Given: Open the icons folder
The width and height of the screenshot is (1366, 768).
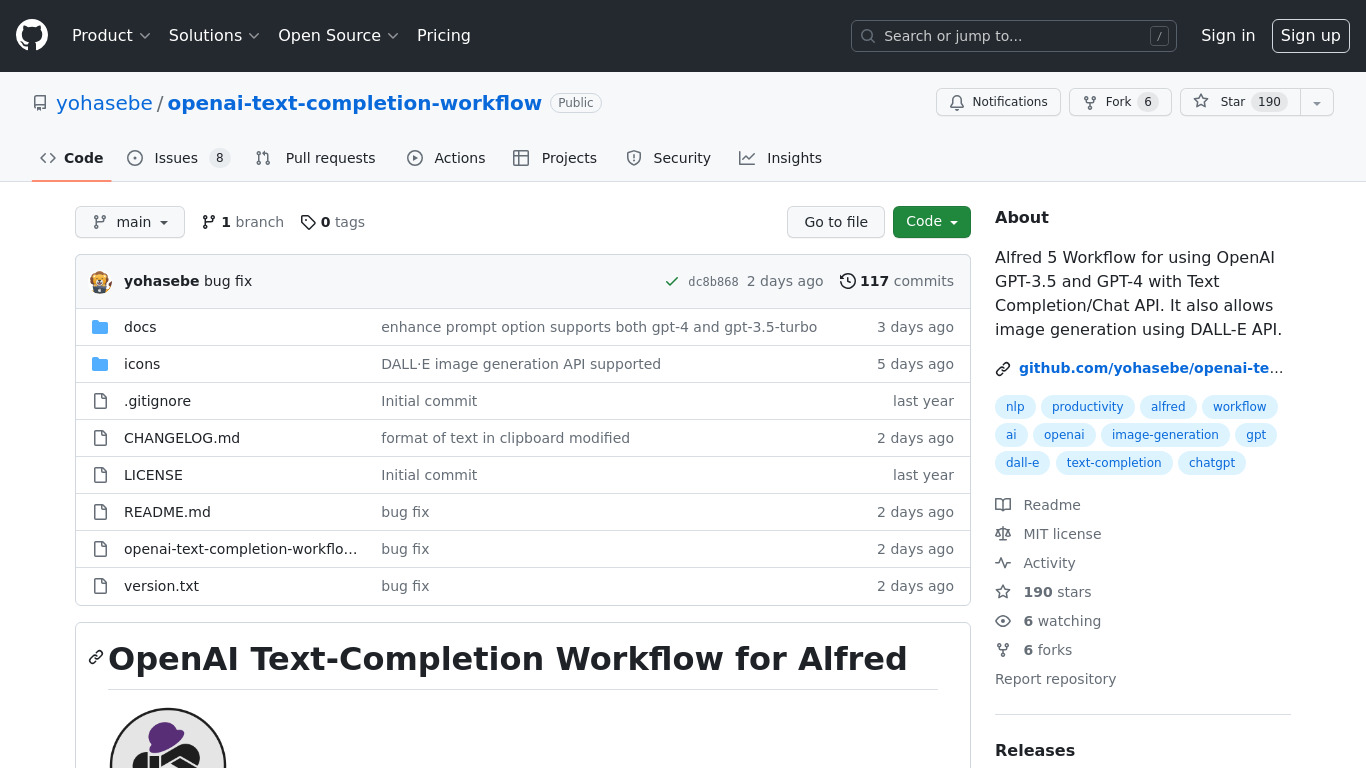Looking at the screenshot, I should point(142,364).
